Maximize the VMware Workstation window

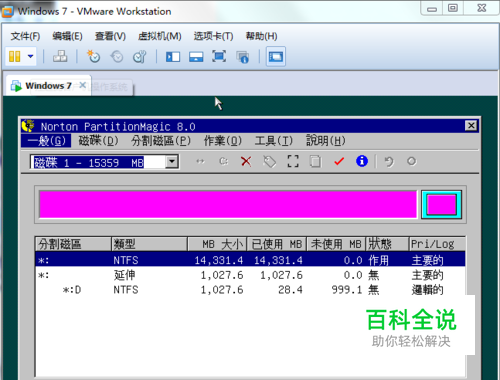click(453, 8)
